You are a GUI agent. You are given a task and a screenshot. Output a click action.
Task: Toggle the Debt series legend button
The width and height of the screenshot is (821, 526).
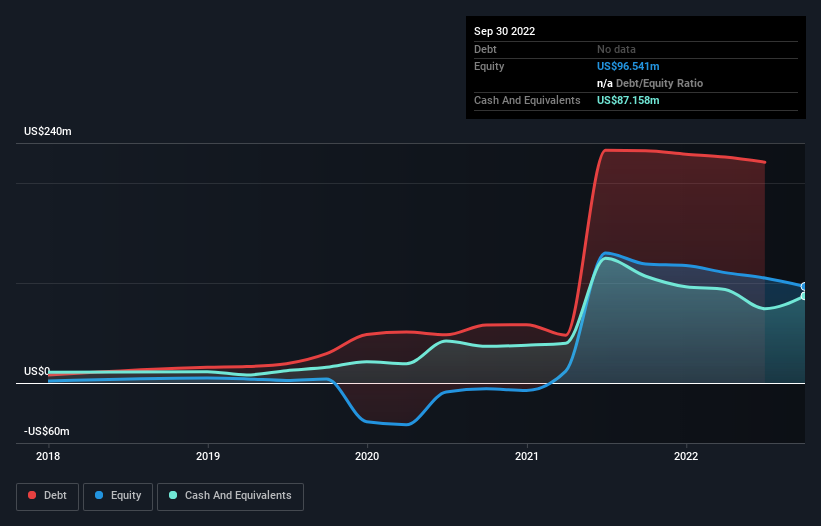click(48, 497)
